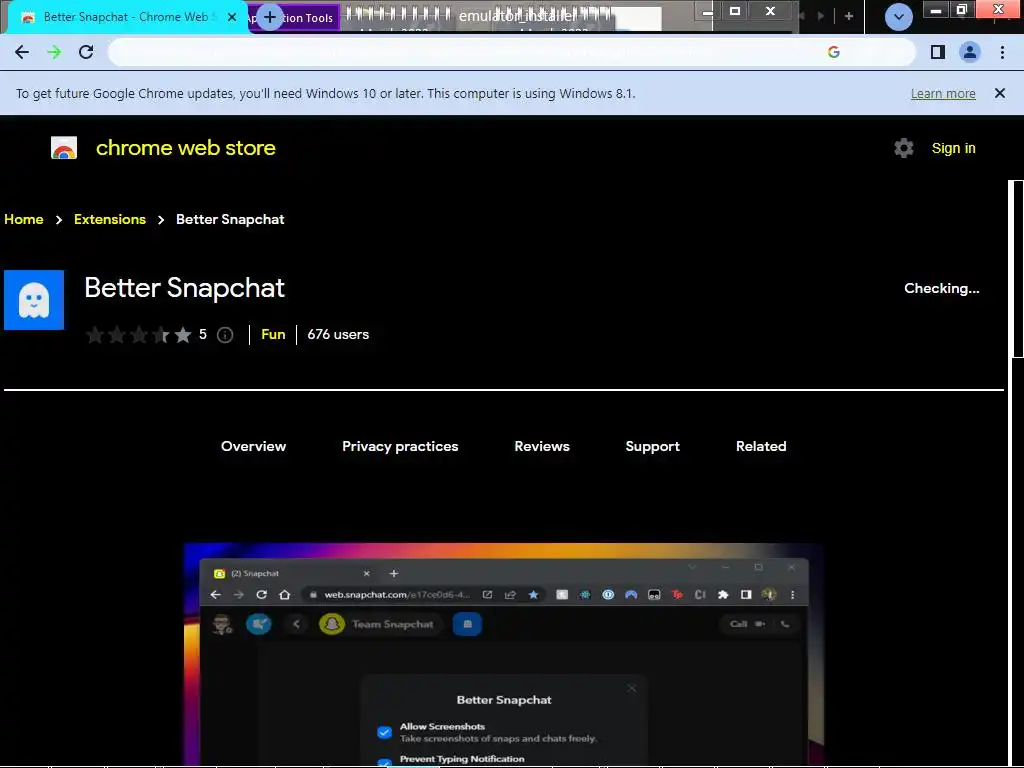This screenshot has height=768, width=1024.
Task: Close the Better Snapchat browser tab
Action: click(232, 17)
